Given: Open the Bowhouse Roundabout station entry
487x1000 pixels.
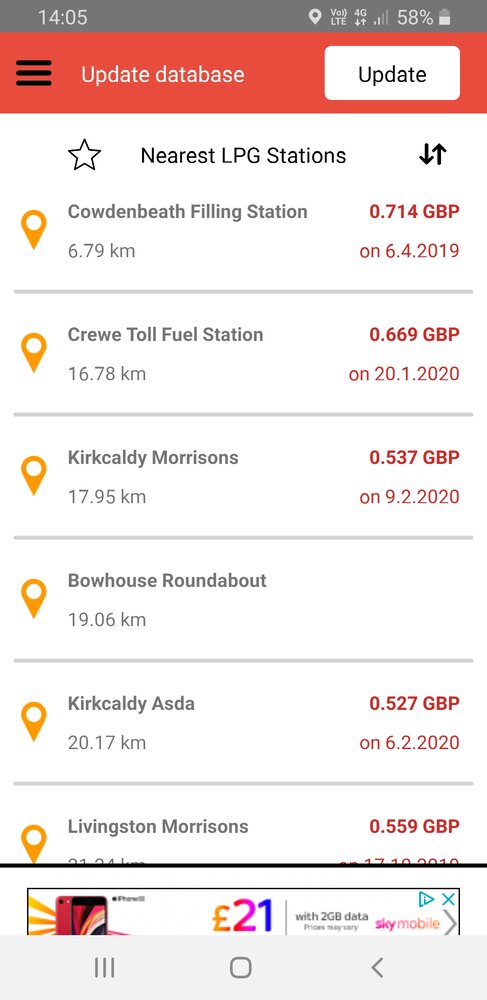Looking at the screenshot, I should [244, 600].
